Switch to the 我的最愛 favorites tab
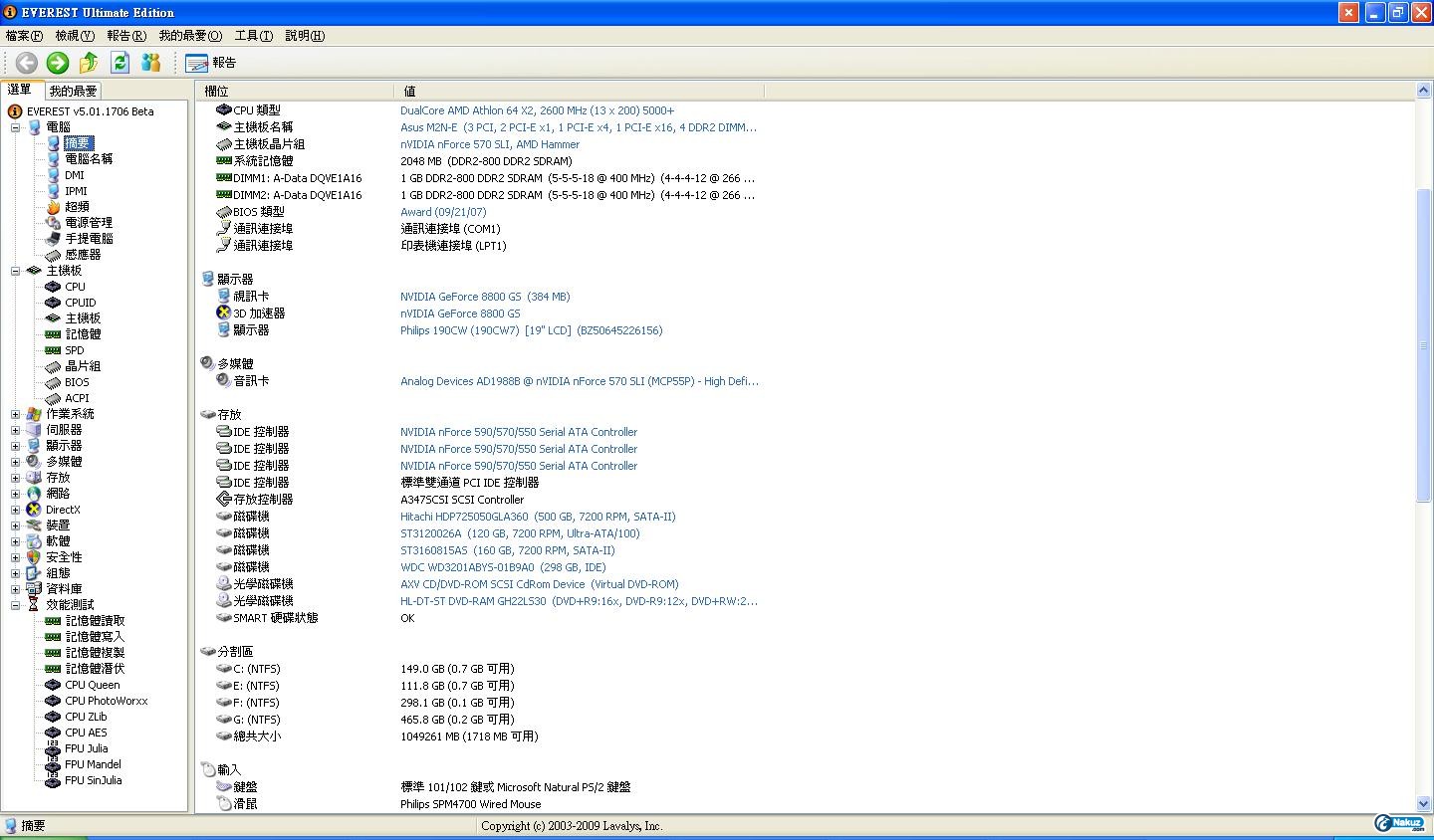This screenshot has width=1434, height=840. (73, 91)
